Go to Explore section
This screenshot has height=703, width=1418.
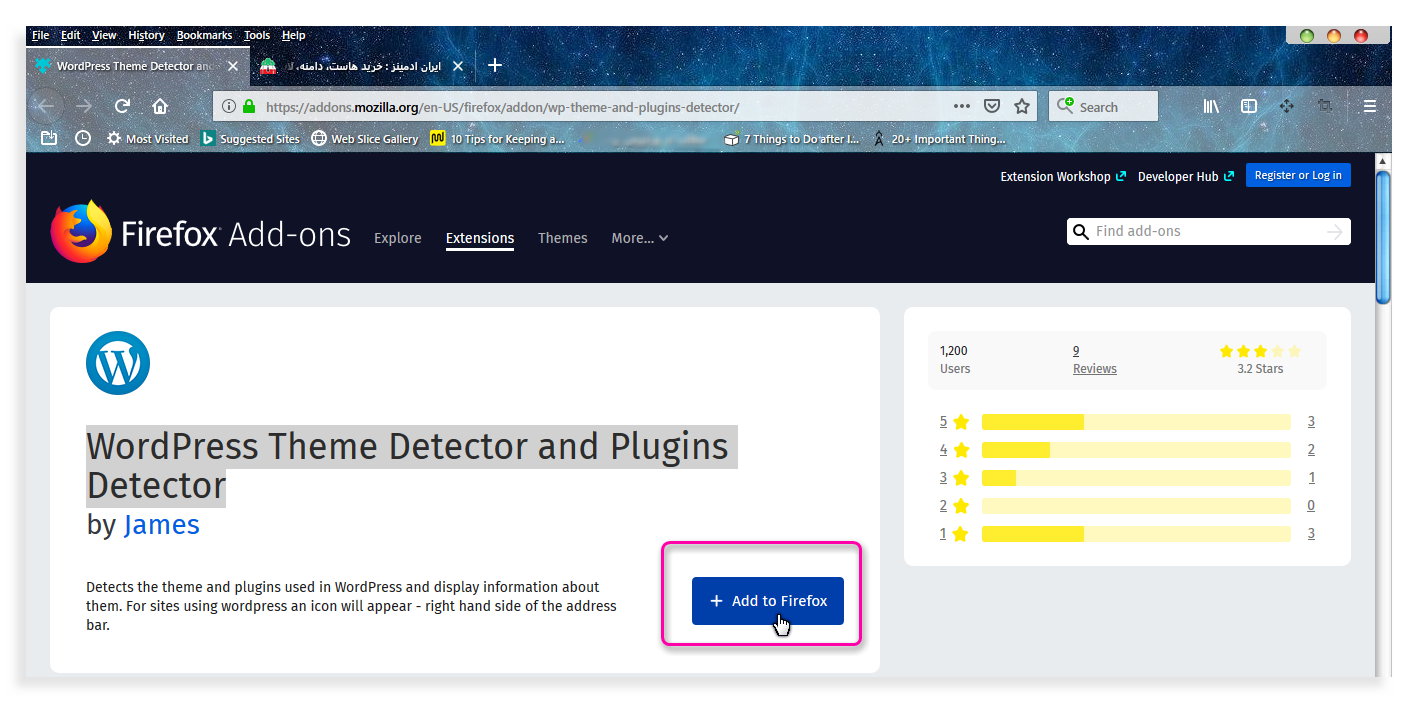tap(398, 238)
